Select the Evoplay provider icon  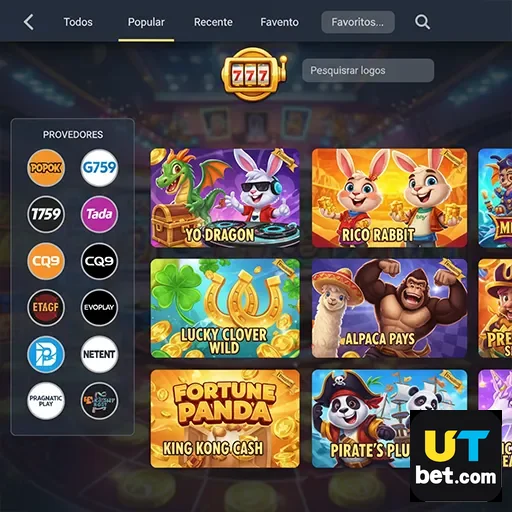99,307
